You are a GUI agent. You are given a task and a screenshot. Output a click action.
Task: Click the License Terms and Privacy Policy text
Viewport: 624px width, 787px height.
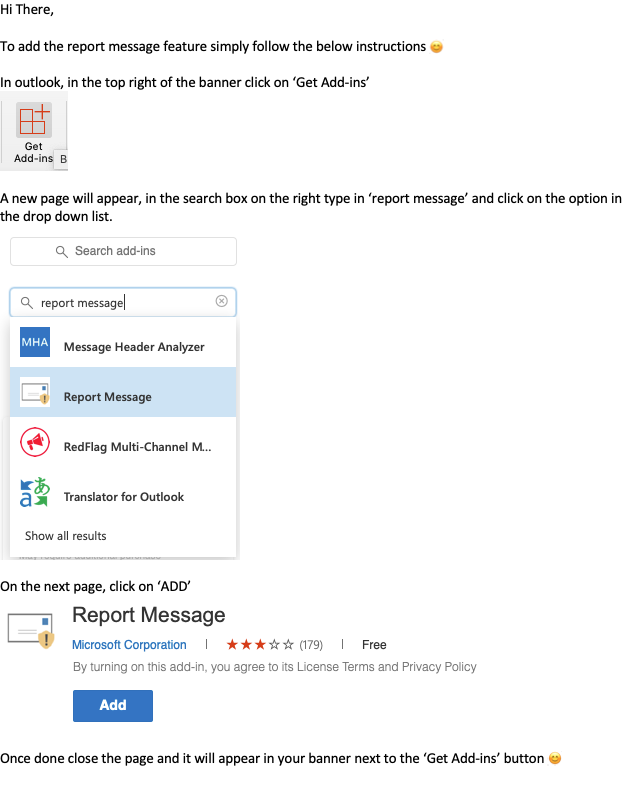point(387,667)
